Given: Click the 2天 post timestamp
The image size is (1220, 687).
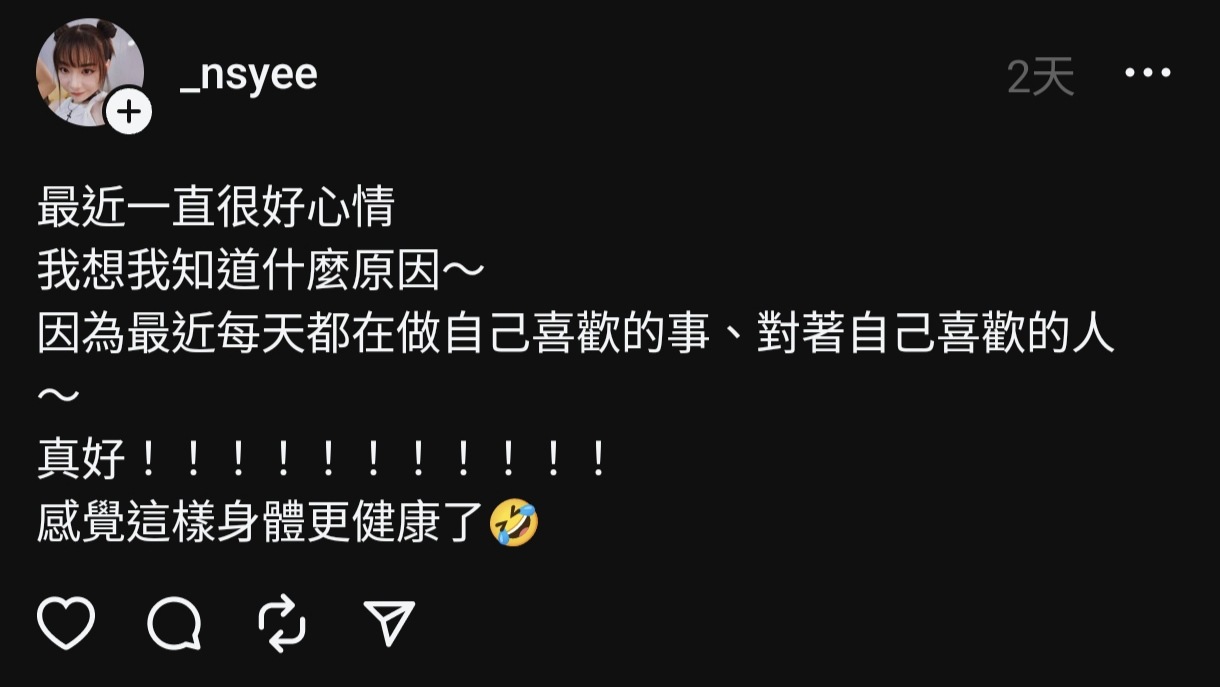Looking at the screenshot, I should (x=1040, y=76).
